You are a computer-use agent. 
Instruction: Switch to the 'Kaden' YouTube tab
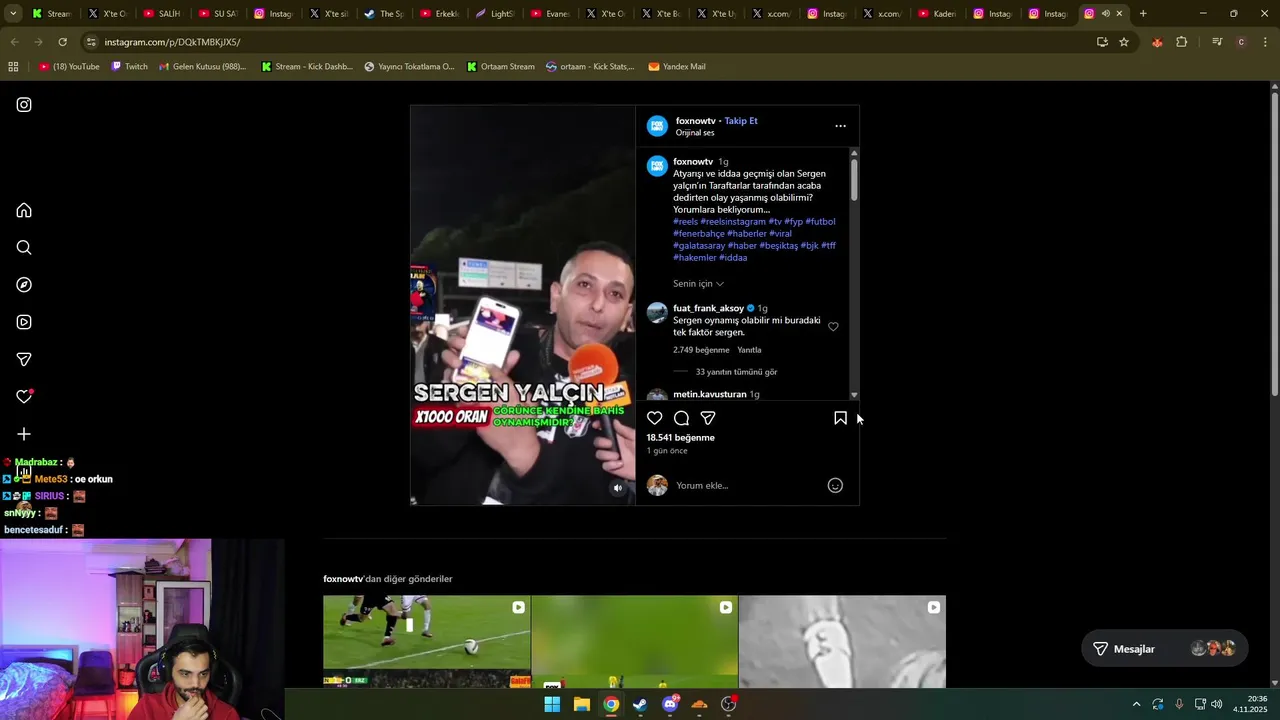(938, 14)
